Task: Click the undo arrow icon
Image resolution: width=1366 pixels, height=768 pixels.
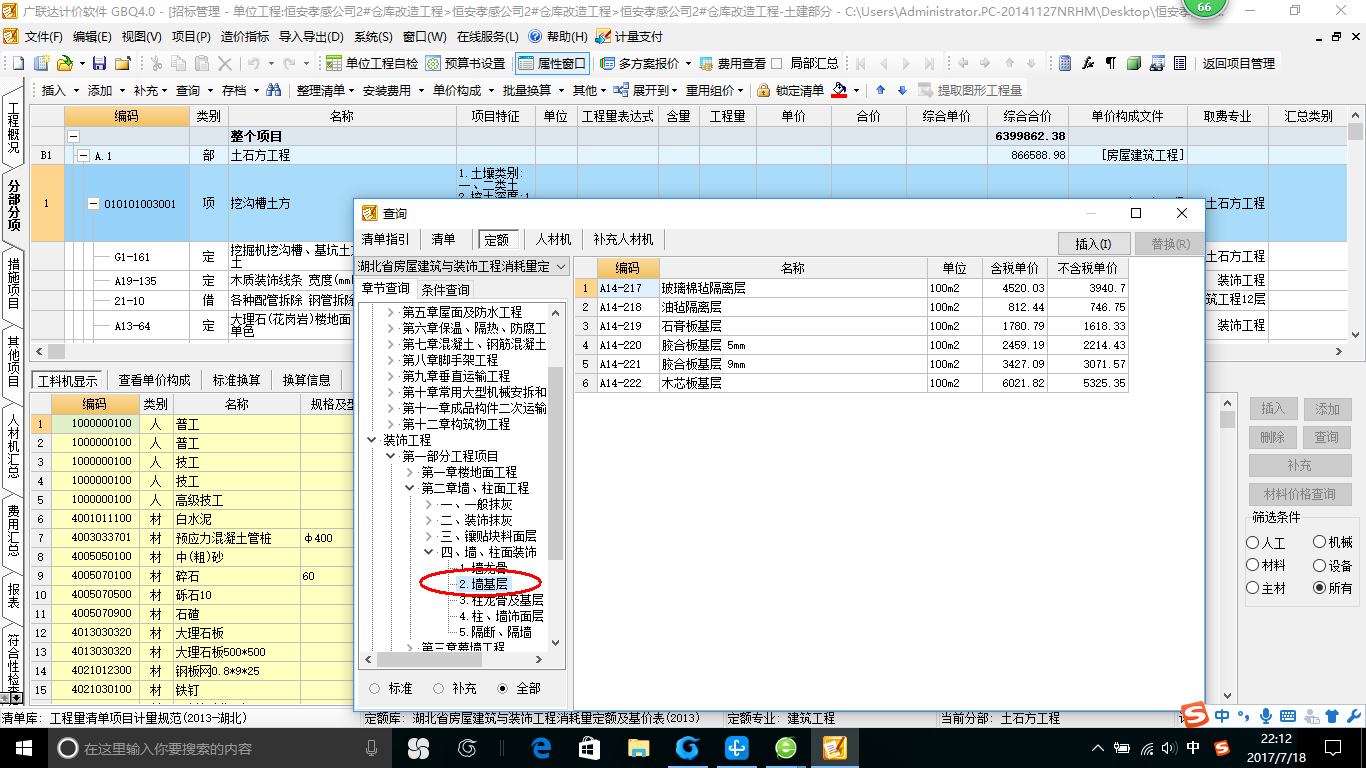Action: tap(254, 63)
